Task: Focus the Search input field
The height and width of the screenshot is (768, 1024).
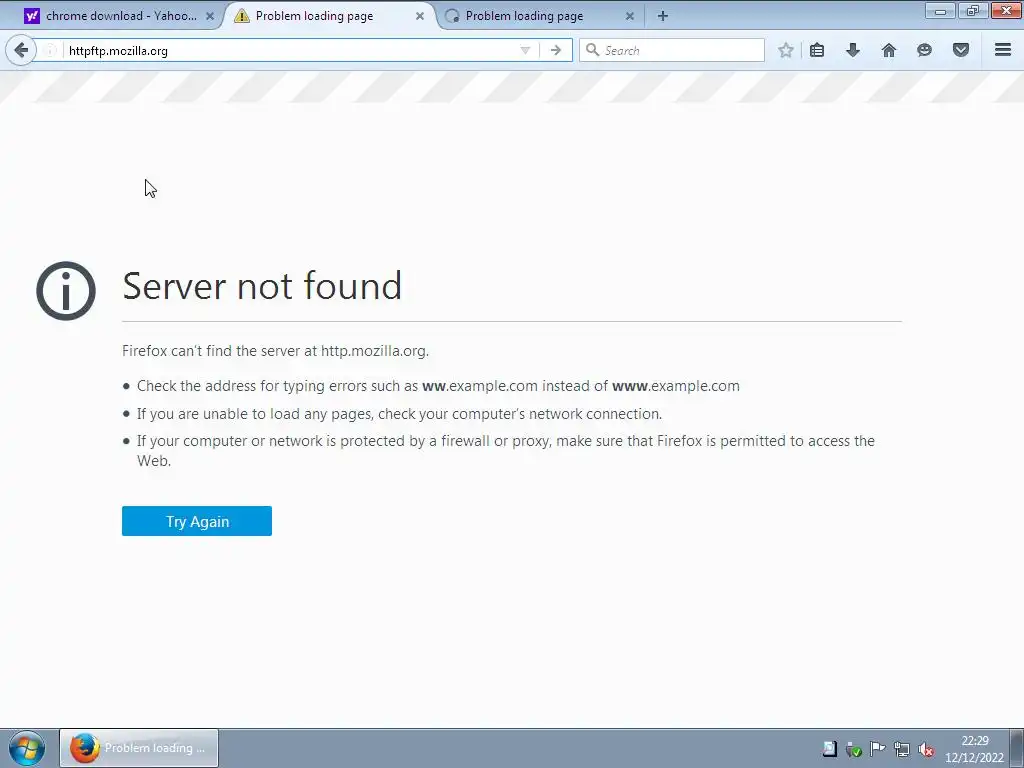Action: point(672,50)
